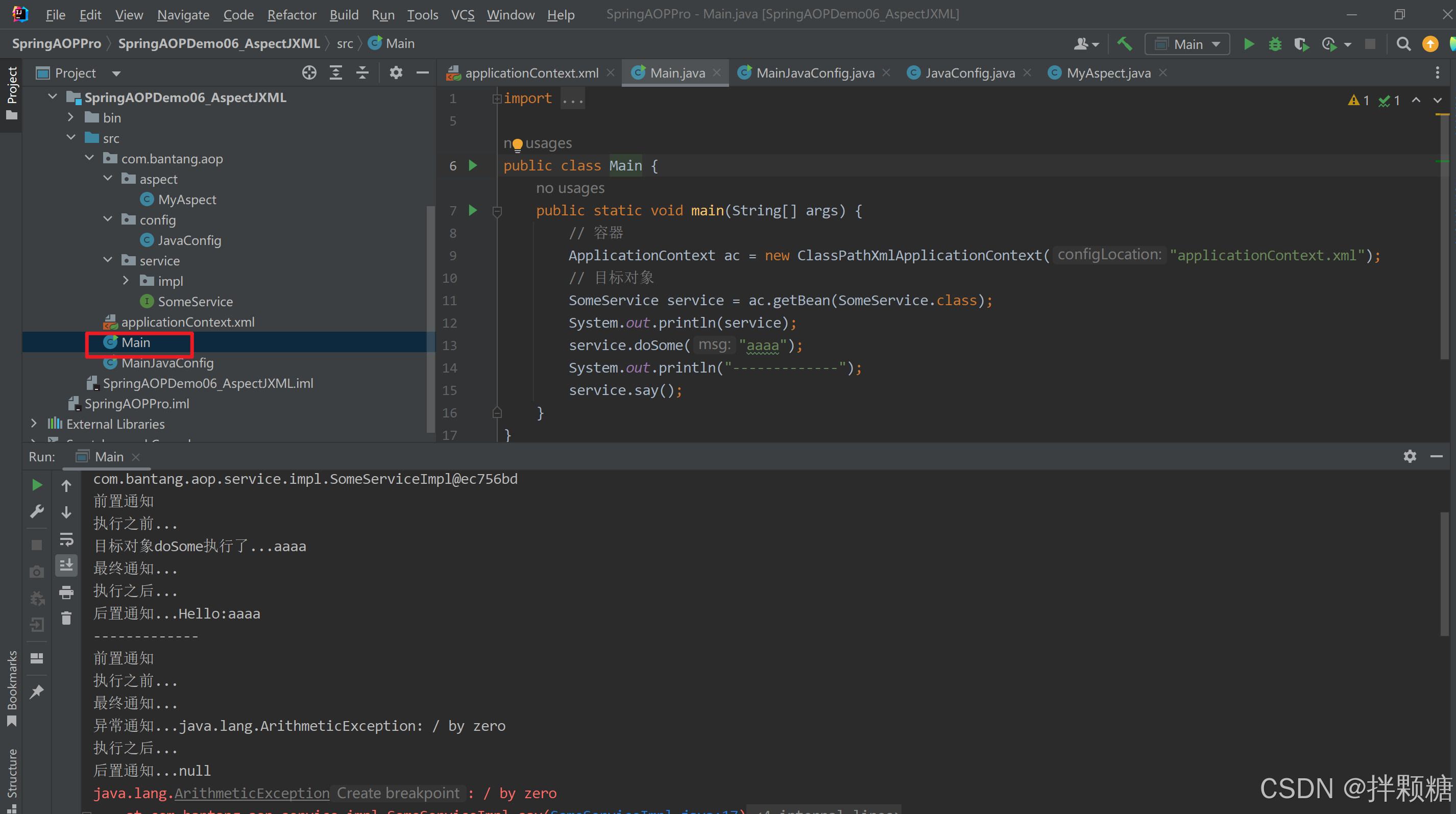Run Main with the toolbar play button

tap(1249, 44)
